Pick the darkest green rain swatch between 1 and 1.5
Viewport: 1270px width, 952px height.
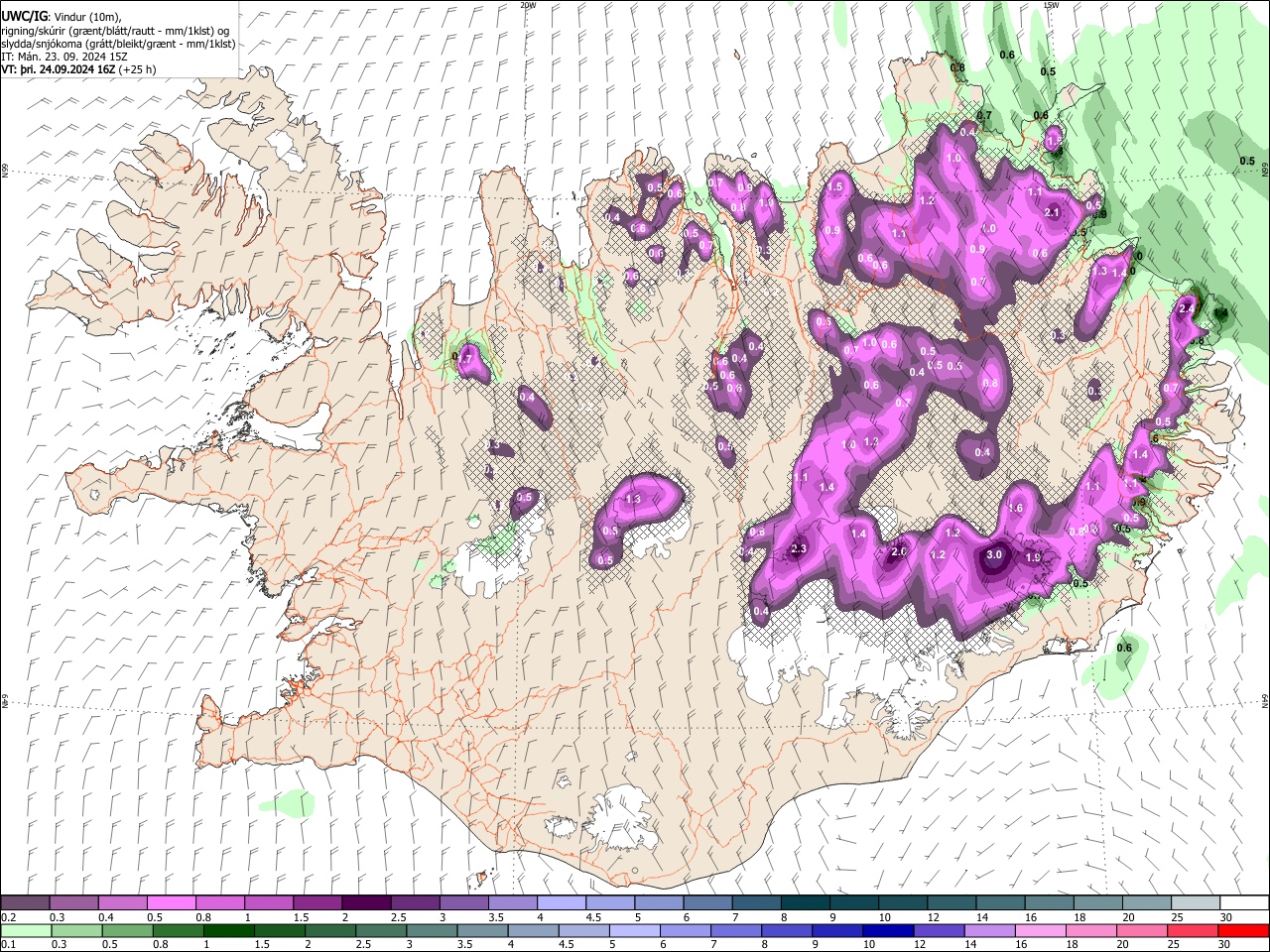[x=227, y=930]
